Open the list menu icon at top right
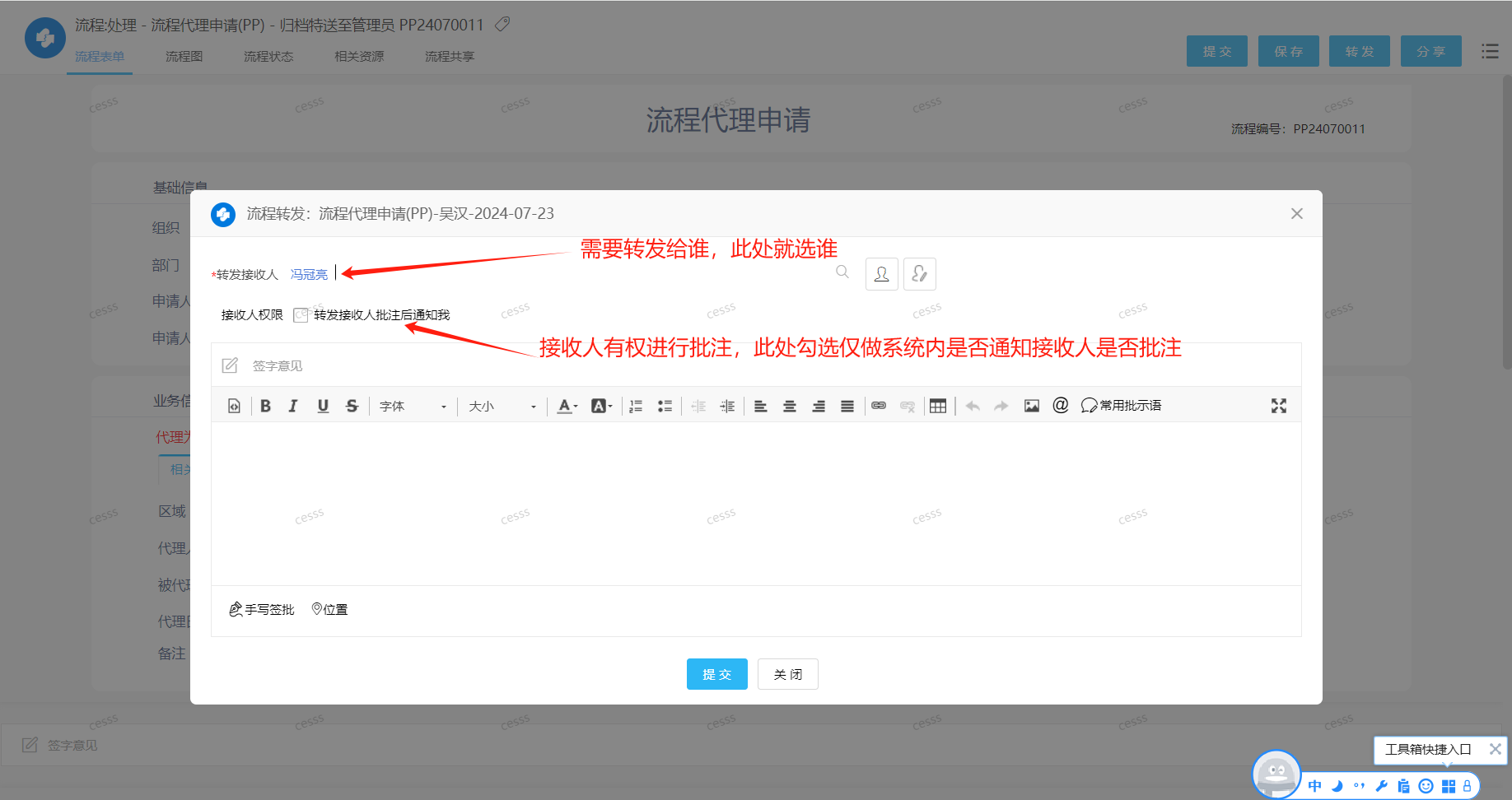Screen dimensions: 1512x800 pos(1490,51)
